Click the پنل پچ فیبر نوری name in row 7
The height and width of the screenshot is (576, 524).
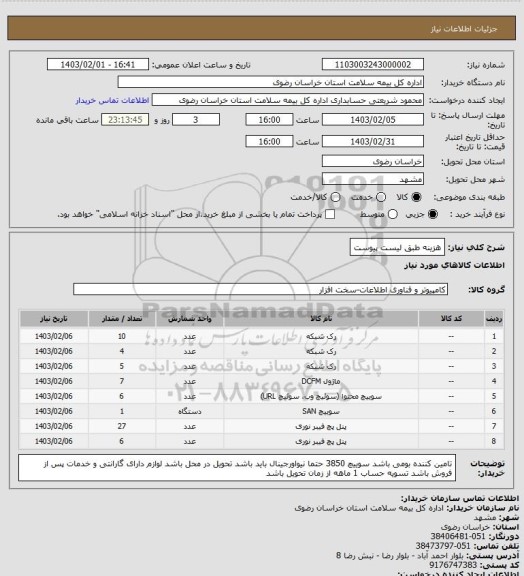pos(321,426)
